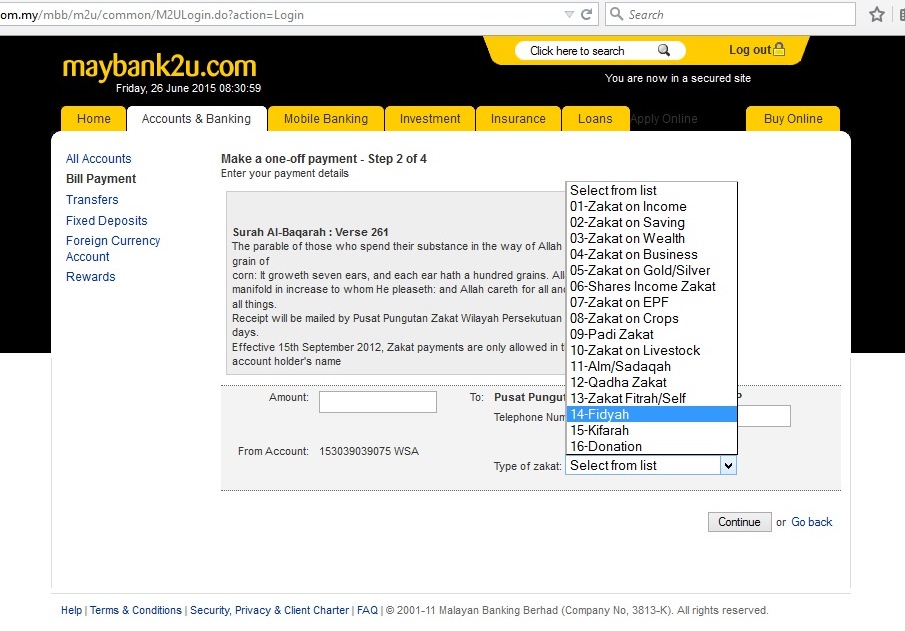The image size is (905, 631).
Task: Click the From Account number 15303903­9075 WSA
Action: tap(369, 451)
